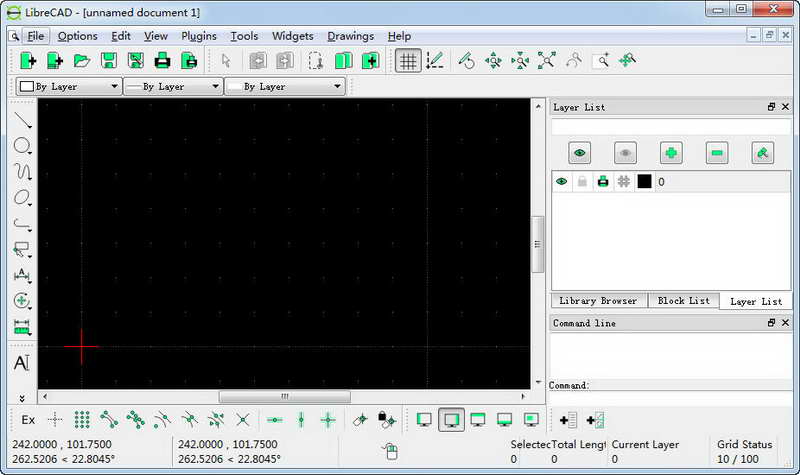Select the Dimension tool in left toolbar
This screenshot has width=800, height=475.
(22, 275)
